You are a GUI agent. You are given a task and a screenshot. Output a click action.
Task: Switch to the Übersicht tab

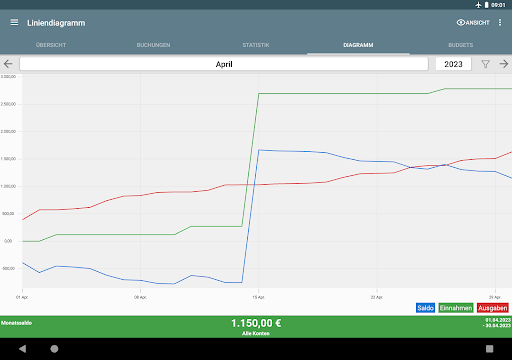51,45
